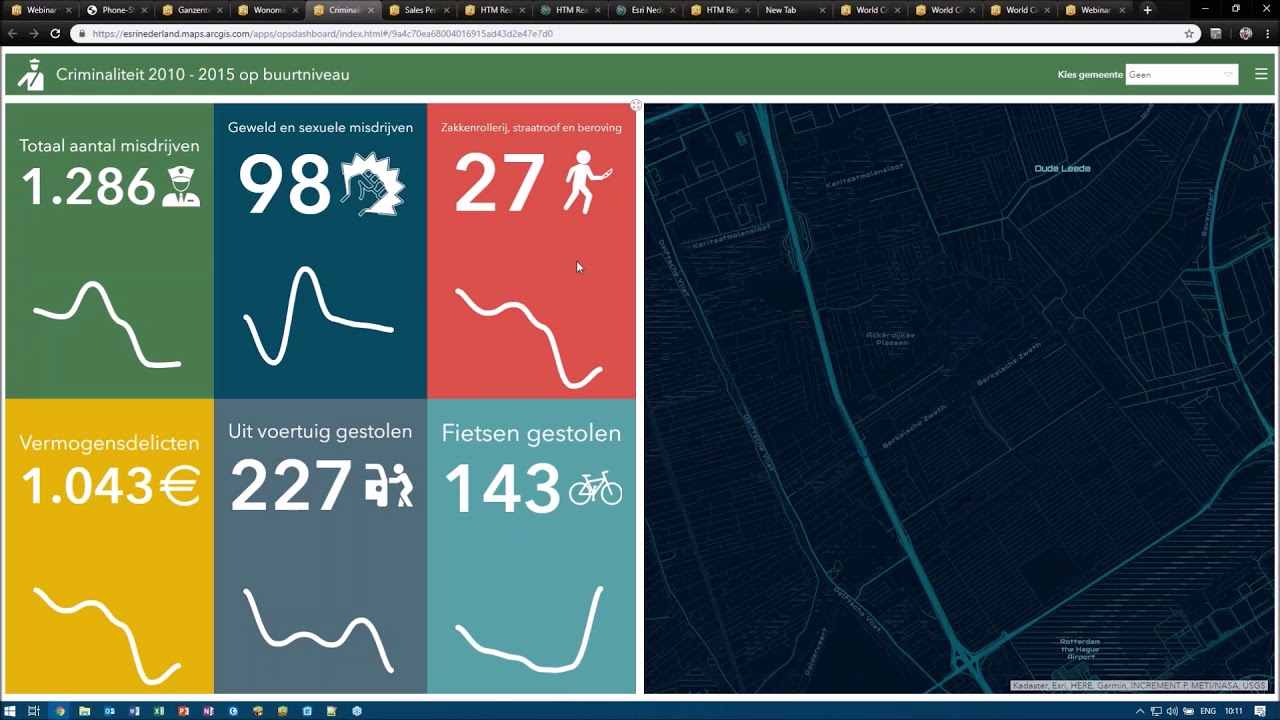Click the police officer icon beside 1.286
The height and width of the screenshot is (720, 1280).
pos(181,186)
